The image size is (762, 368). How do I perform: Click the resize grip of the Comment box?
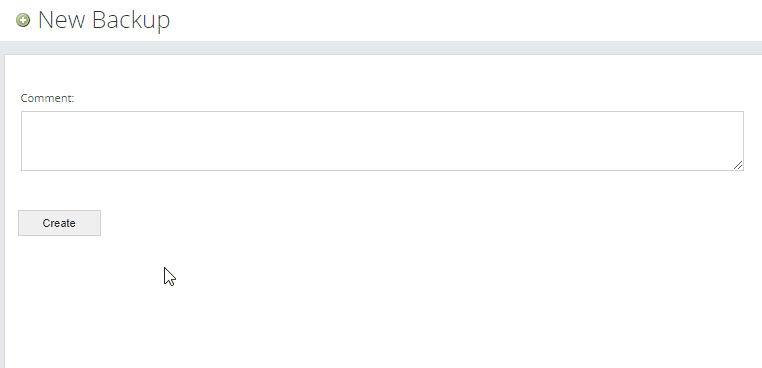pyautogui.click(x=738, y=165)
